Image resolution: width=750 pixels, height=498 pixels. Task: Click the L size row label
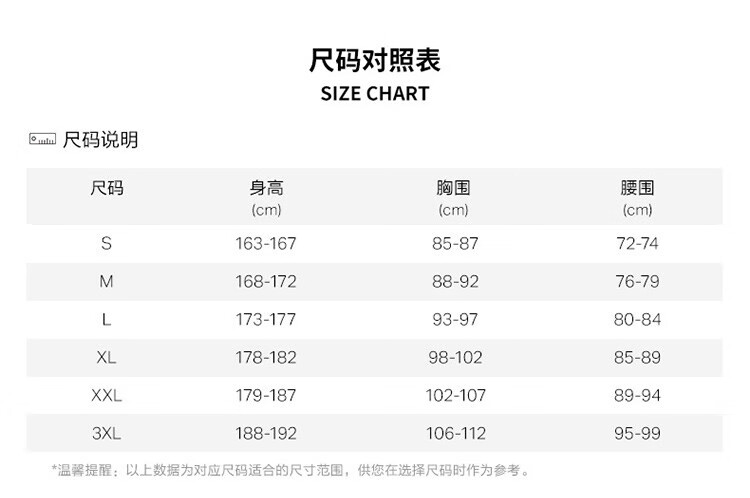(106, 319)
